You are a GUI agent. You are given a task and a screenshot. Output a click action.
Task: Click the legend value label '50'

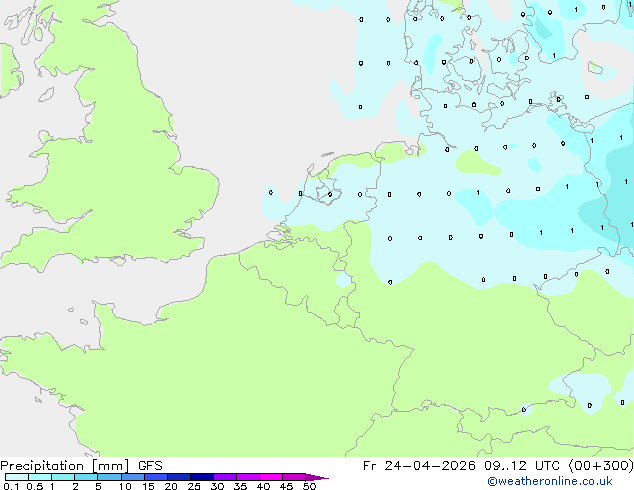[309, 486]
